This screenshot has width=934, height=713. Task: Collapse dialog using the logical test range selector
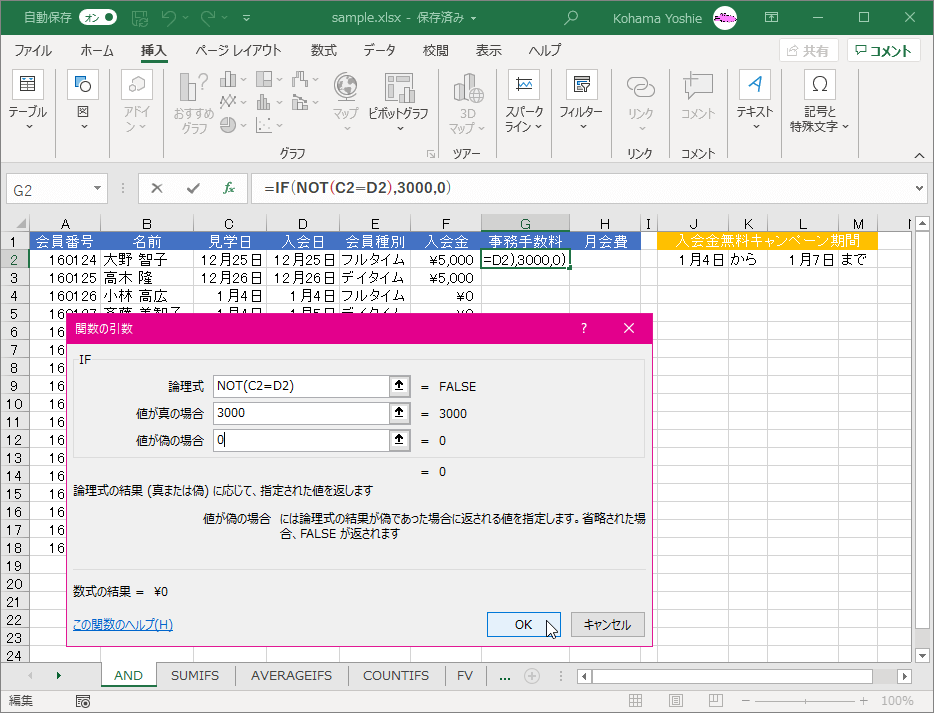pyautogui.click(x=400, y=386)
